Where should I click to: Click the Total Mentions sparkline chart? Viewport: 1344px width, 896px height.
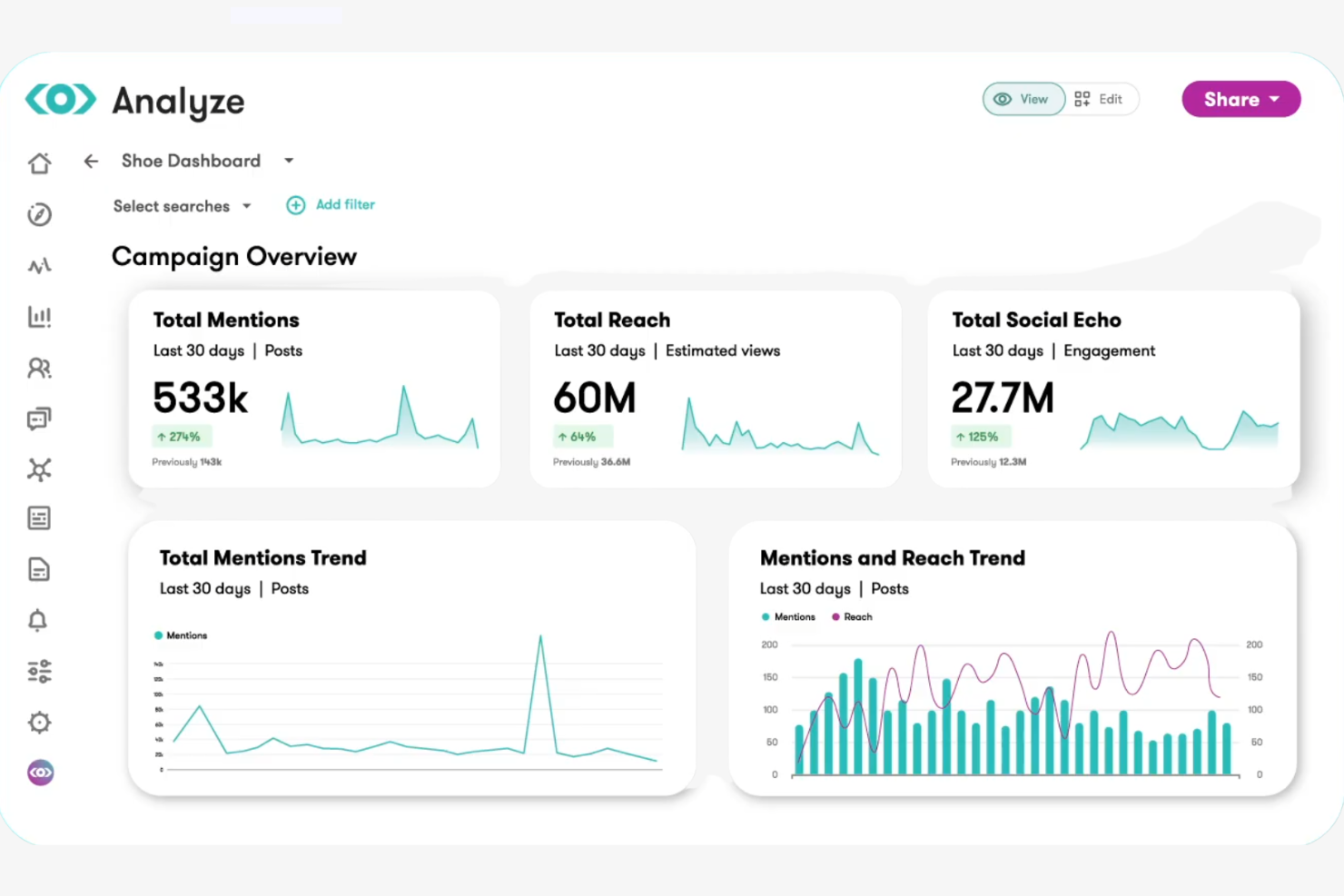click(x=380, y=418)
